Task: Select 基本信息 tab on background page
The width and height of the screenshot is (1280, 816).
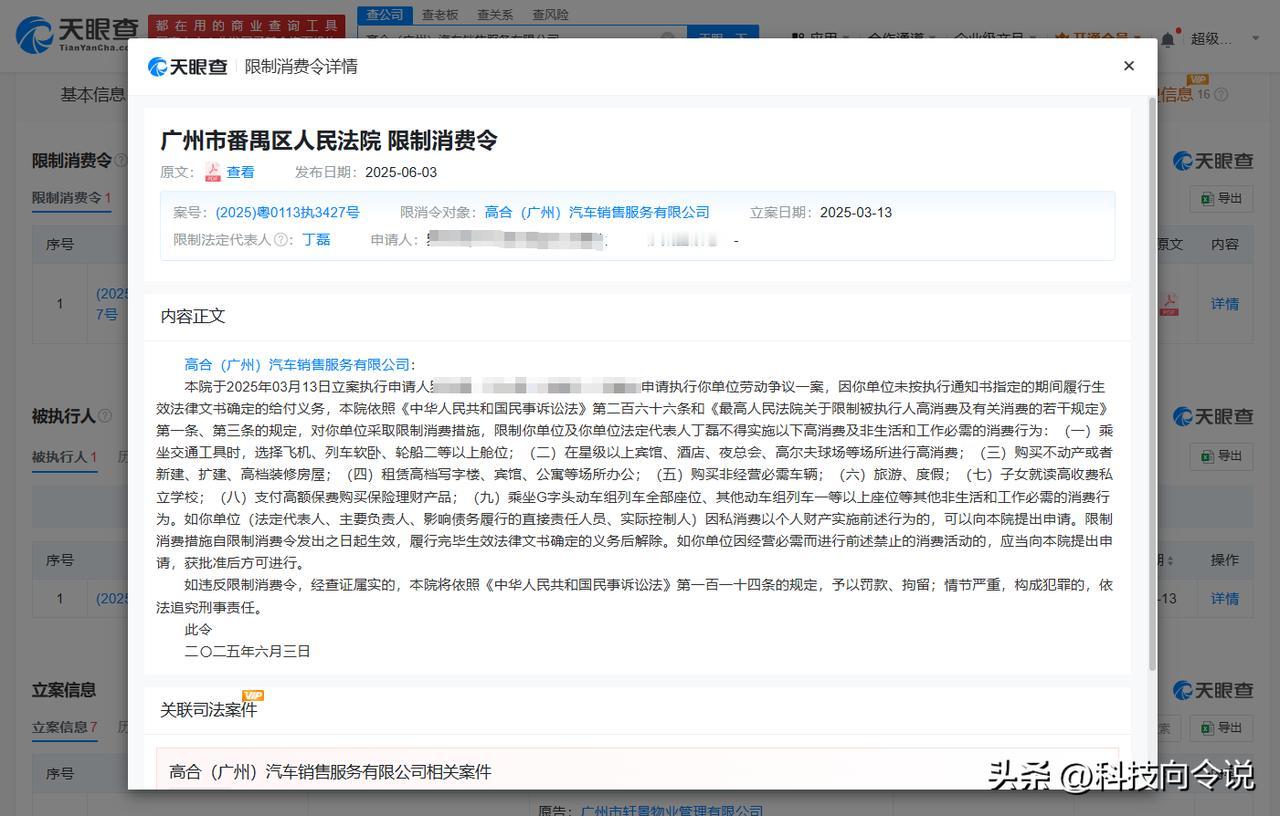Action: tap(93, 94)
